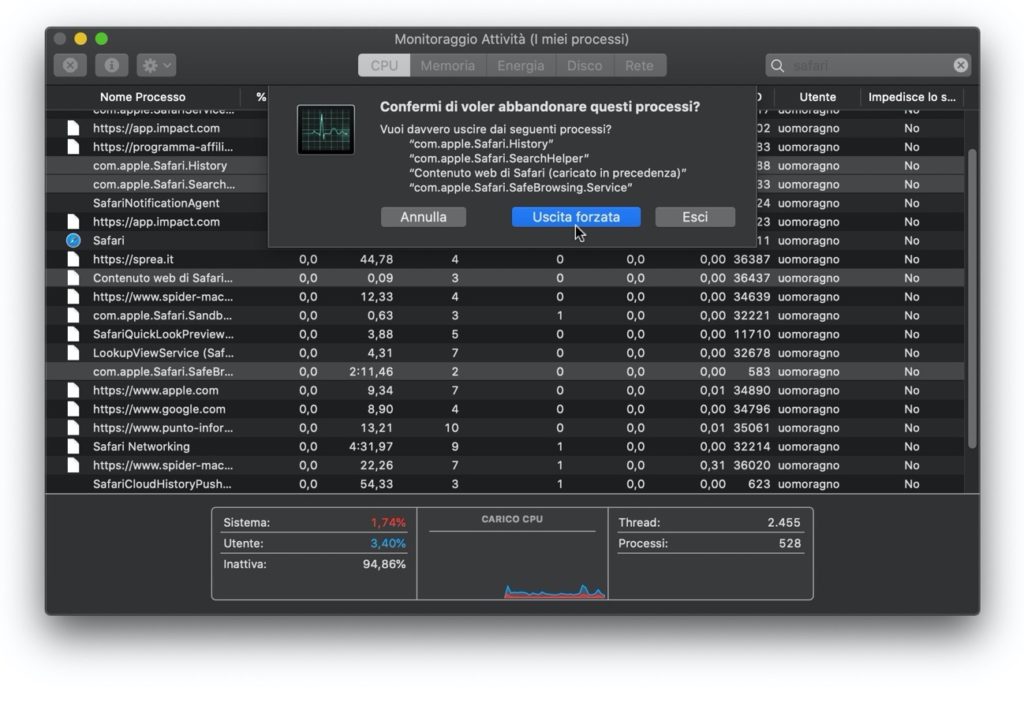Click document icon of https://www.apple.com row
Viewport: 1024px width, 702px height.
pyautogui.click(x=73, y=391)
